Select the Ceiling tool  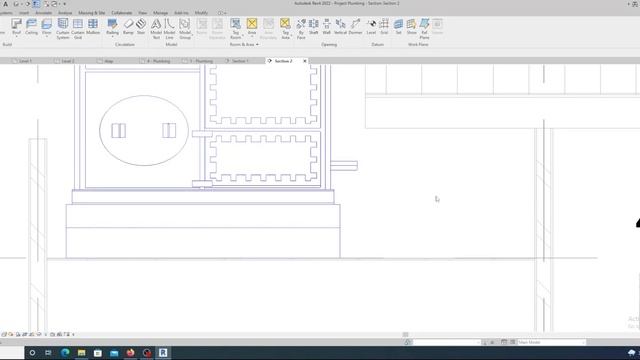click(31, 28)
